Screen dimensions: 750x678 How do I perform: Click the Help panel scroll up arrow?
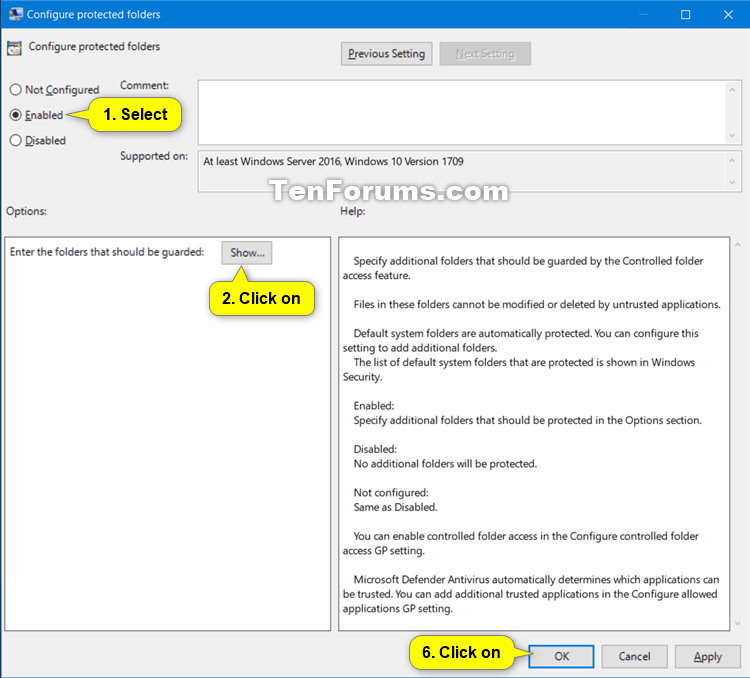[x=738, y=245]
